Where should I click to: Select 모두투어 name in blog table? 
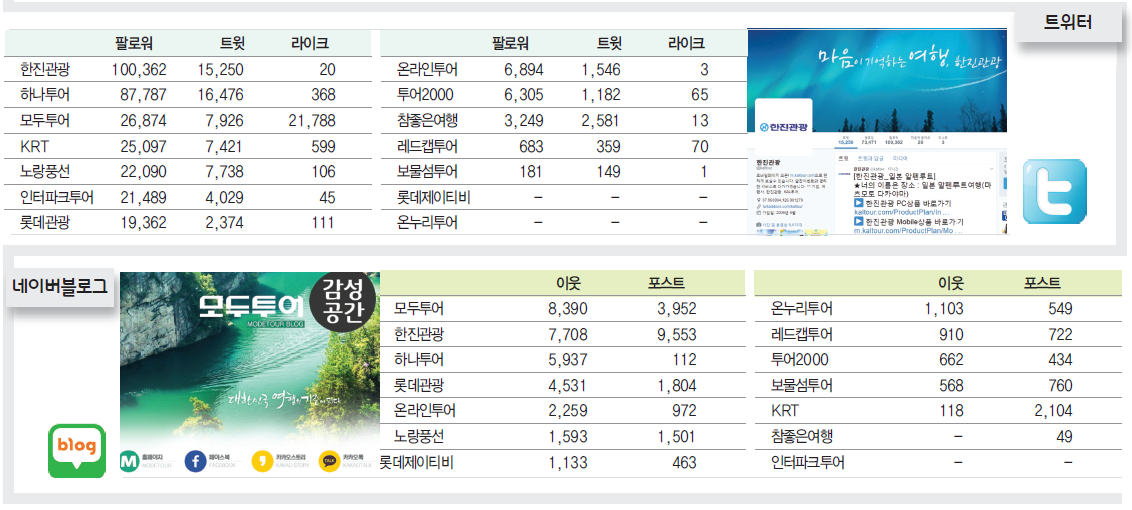[419, 309]
